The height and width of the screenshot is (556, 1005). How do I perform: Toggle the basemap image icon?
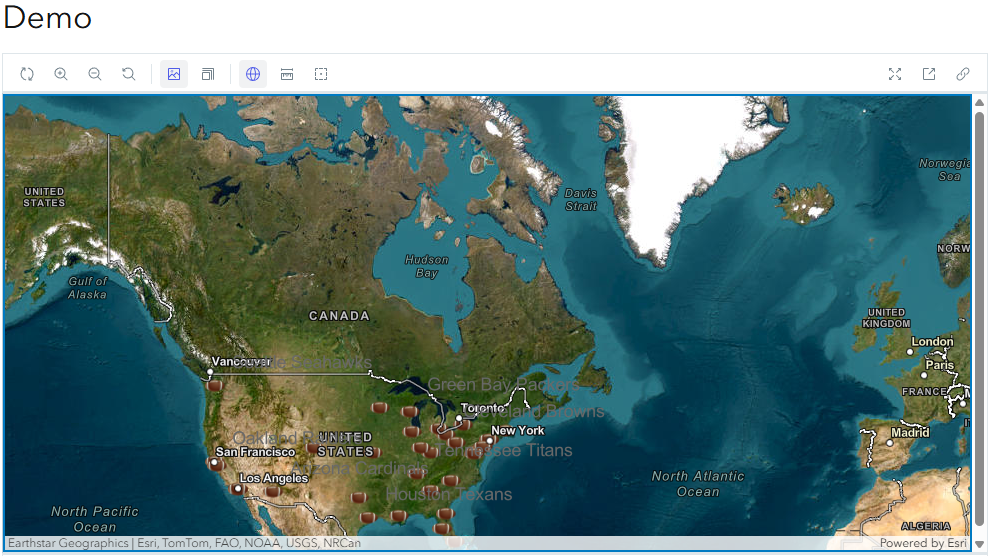click(174, 74)
